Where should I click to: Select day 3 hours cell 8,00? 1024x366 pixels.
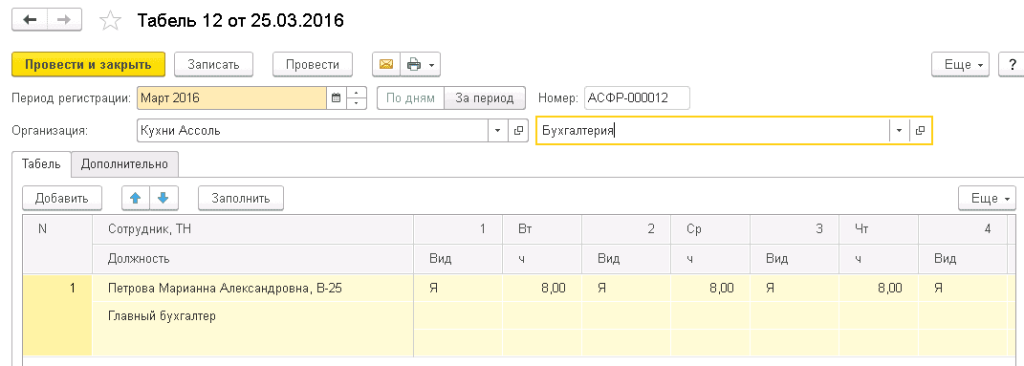(x=879, y=288)
